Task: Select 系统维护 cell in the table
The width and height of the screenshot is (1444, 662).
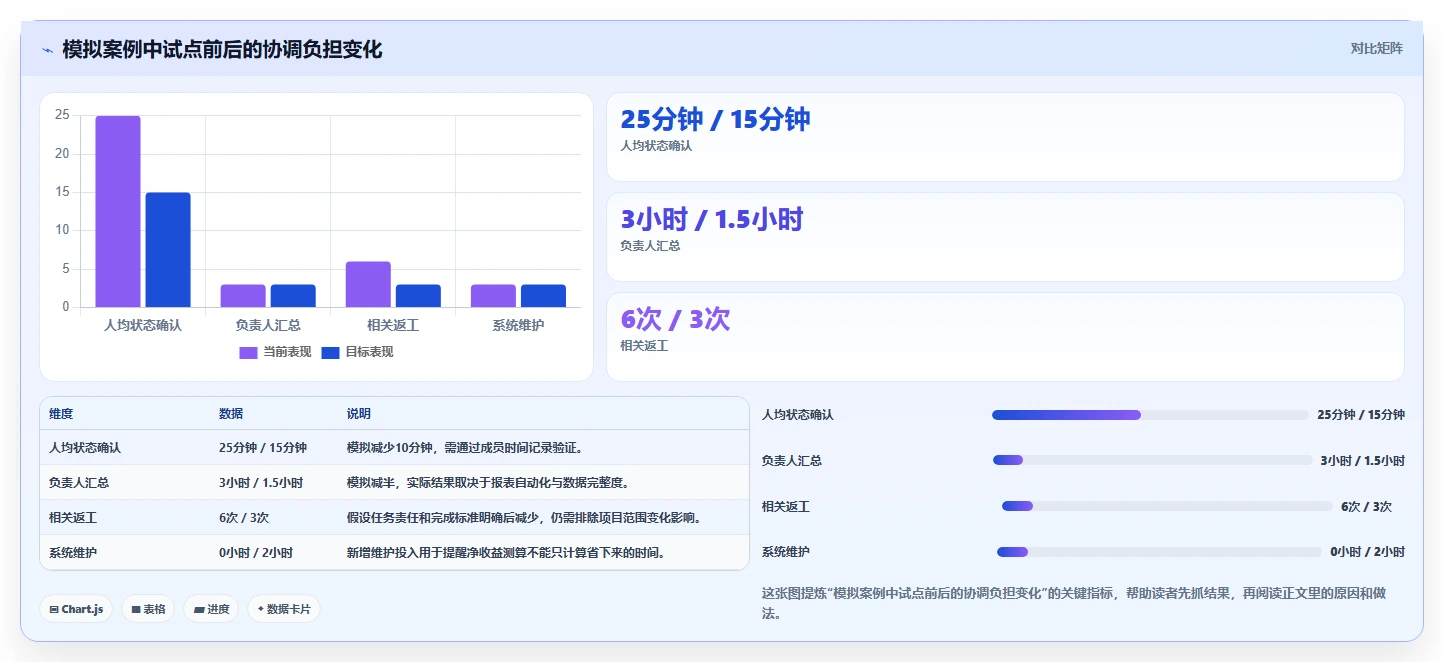Action: pos(73,552)
